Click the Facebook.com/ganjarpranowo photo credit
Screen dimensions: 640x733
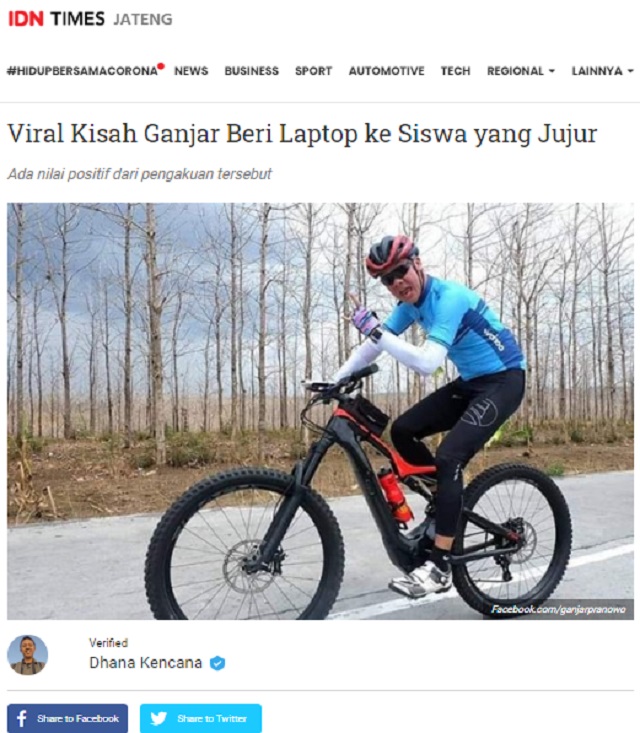coord(558,609)
